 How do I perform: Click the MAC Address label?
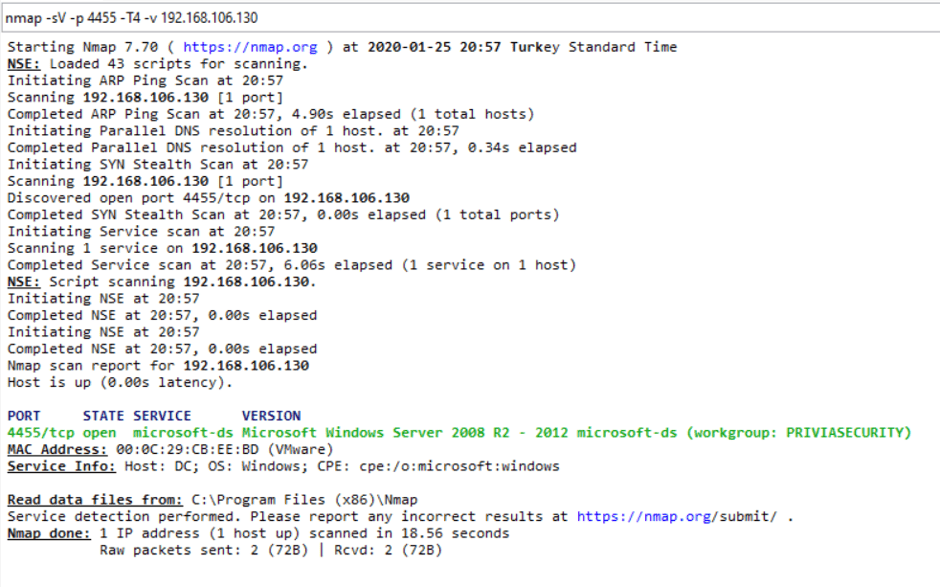point(57,450)
